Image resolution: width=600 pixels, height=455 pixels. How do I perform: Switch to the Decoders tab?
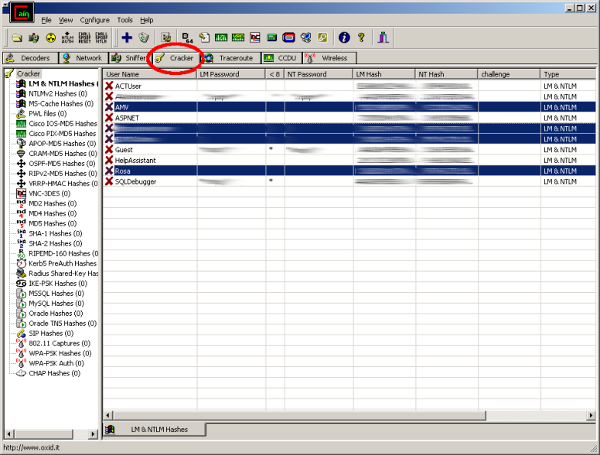tap(30, 58)
